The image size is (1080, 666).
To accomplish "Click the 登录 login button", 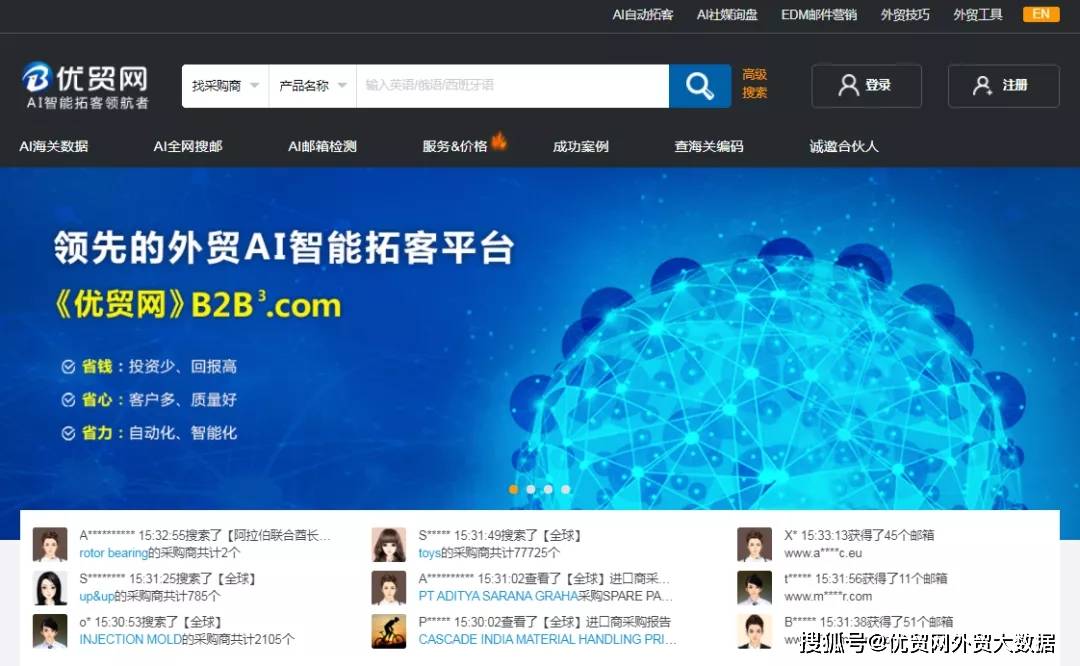I will coord(866,85).
